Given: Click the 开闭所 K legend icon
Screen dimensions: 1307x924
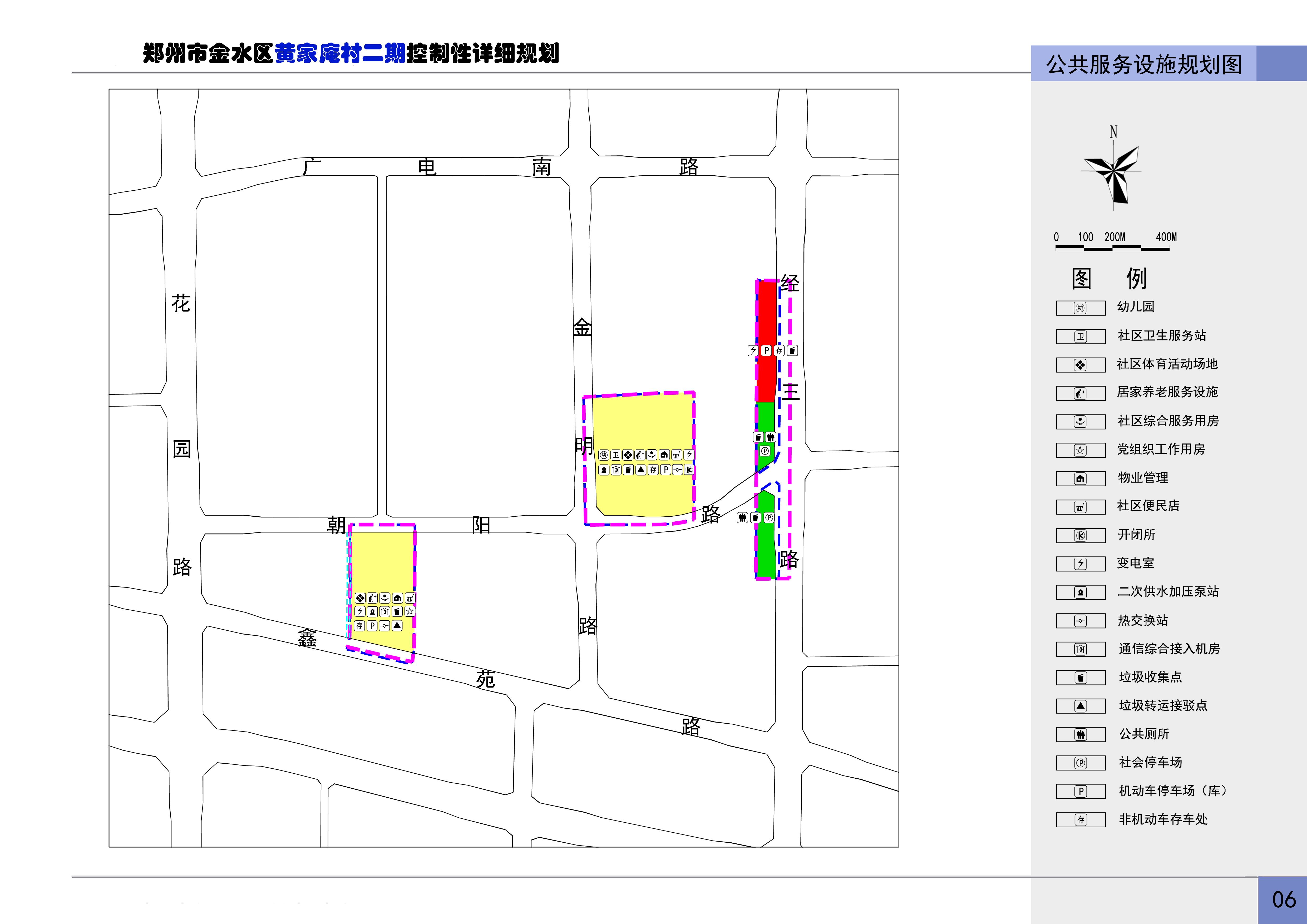Looking at the screenshot, I should pyautogui.click(x=1080, y=536).
